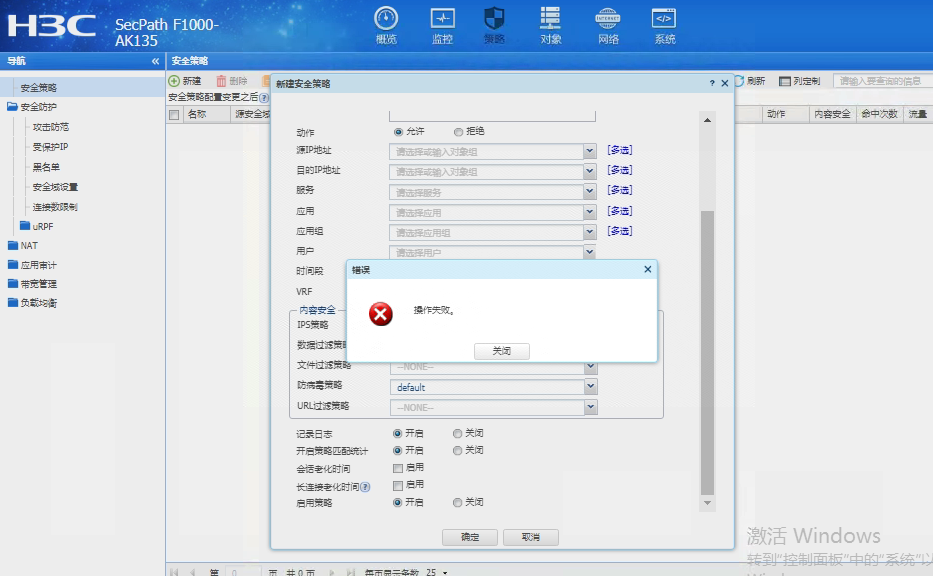Click the 安全防护 folder icon
This screenshot has height=576, width=933.
coord(12,107)
